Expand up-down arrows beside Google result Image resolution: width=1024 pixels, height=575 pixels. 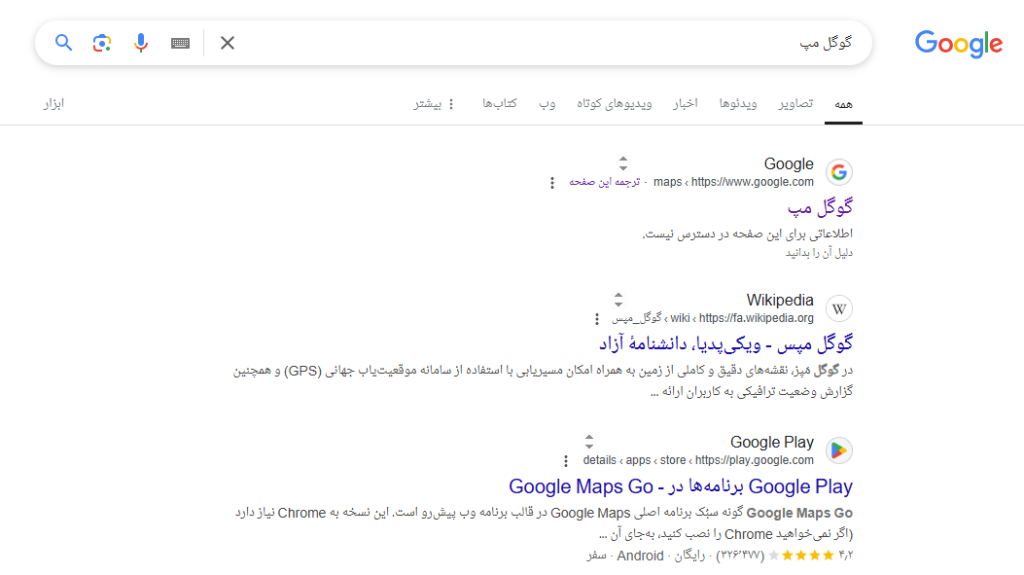pos(623,163)
